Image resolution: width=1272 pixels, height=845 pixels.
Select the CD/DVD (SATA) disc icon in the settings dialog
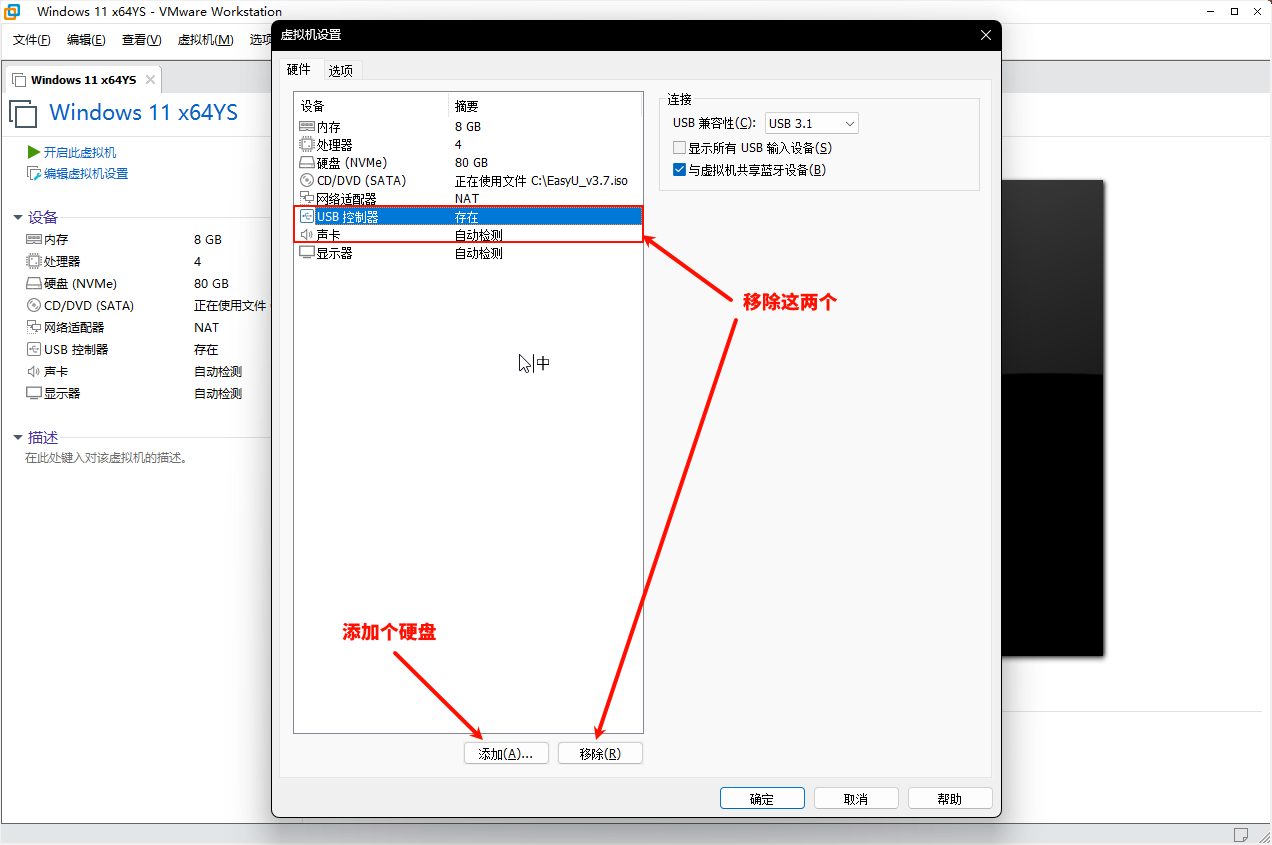click(x=307, y=181)
